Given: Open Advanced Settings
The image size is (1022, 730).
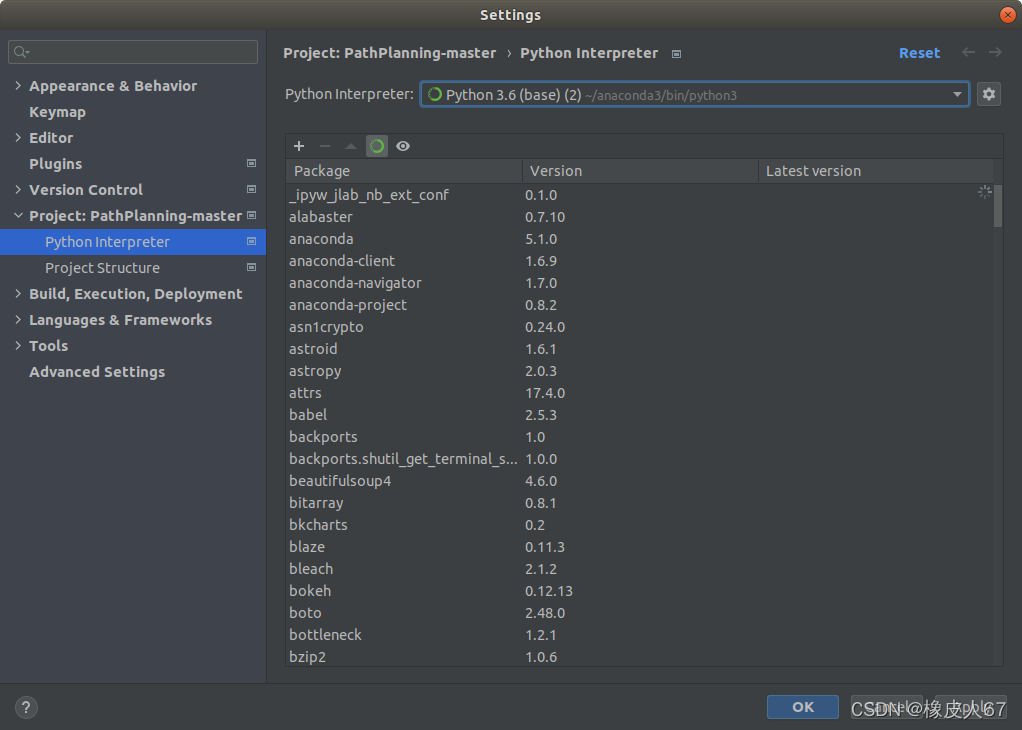Looking at the screenshot, I should [97, 372].
